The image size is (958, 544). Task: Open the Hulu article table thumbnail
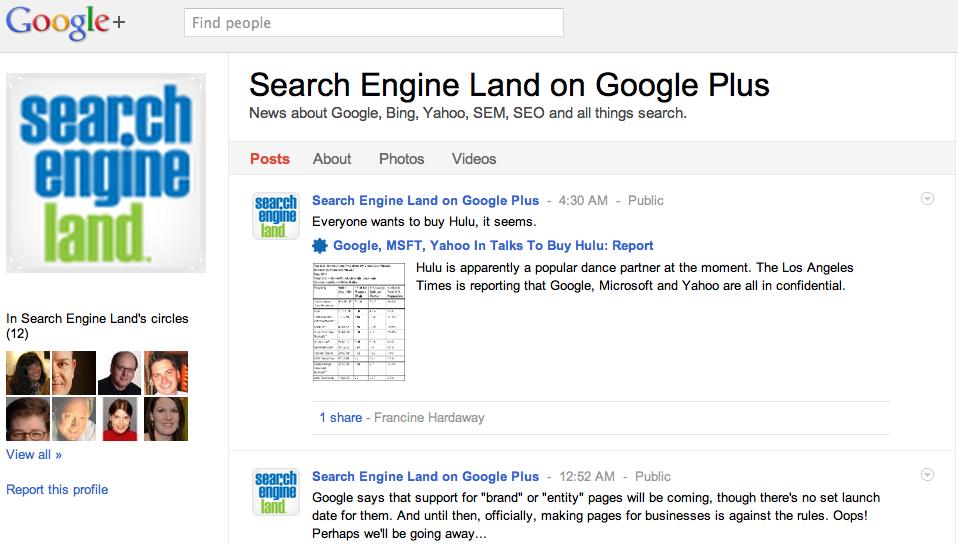pyautogui.click(x=359, y=322)
